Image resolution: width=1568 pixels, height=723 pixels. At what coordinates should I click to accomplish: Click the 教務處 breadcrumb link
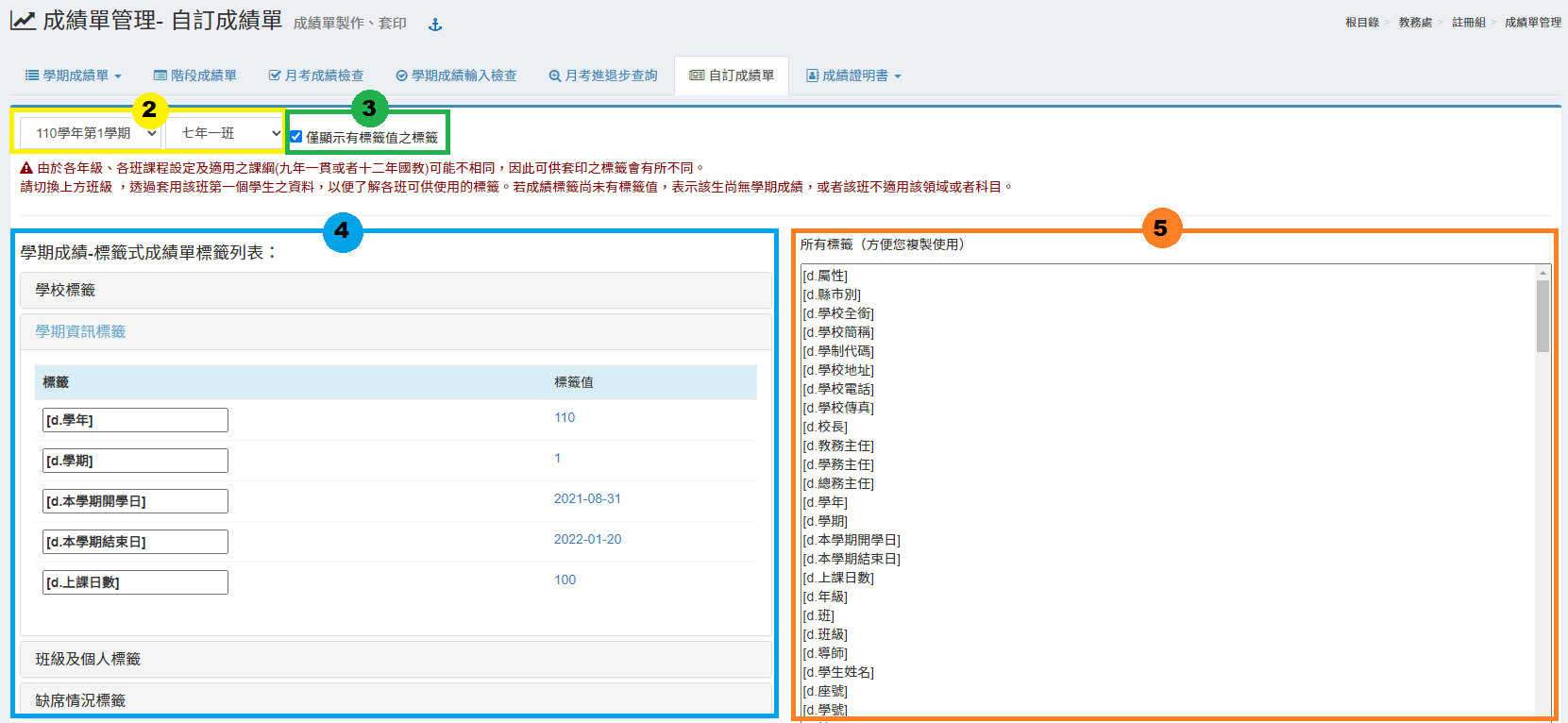(1415, 23)
